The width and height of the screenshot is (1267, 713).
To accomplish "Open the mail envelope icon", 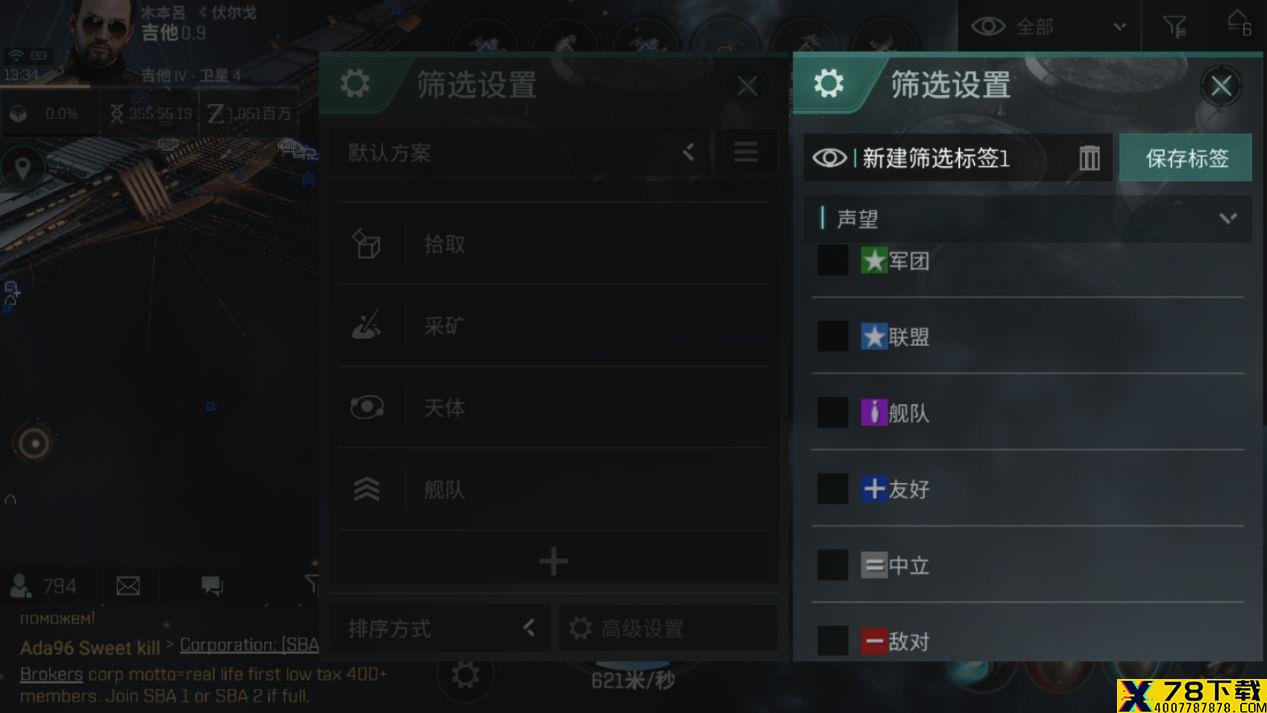I will (x=128, y=586).
